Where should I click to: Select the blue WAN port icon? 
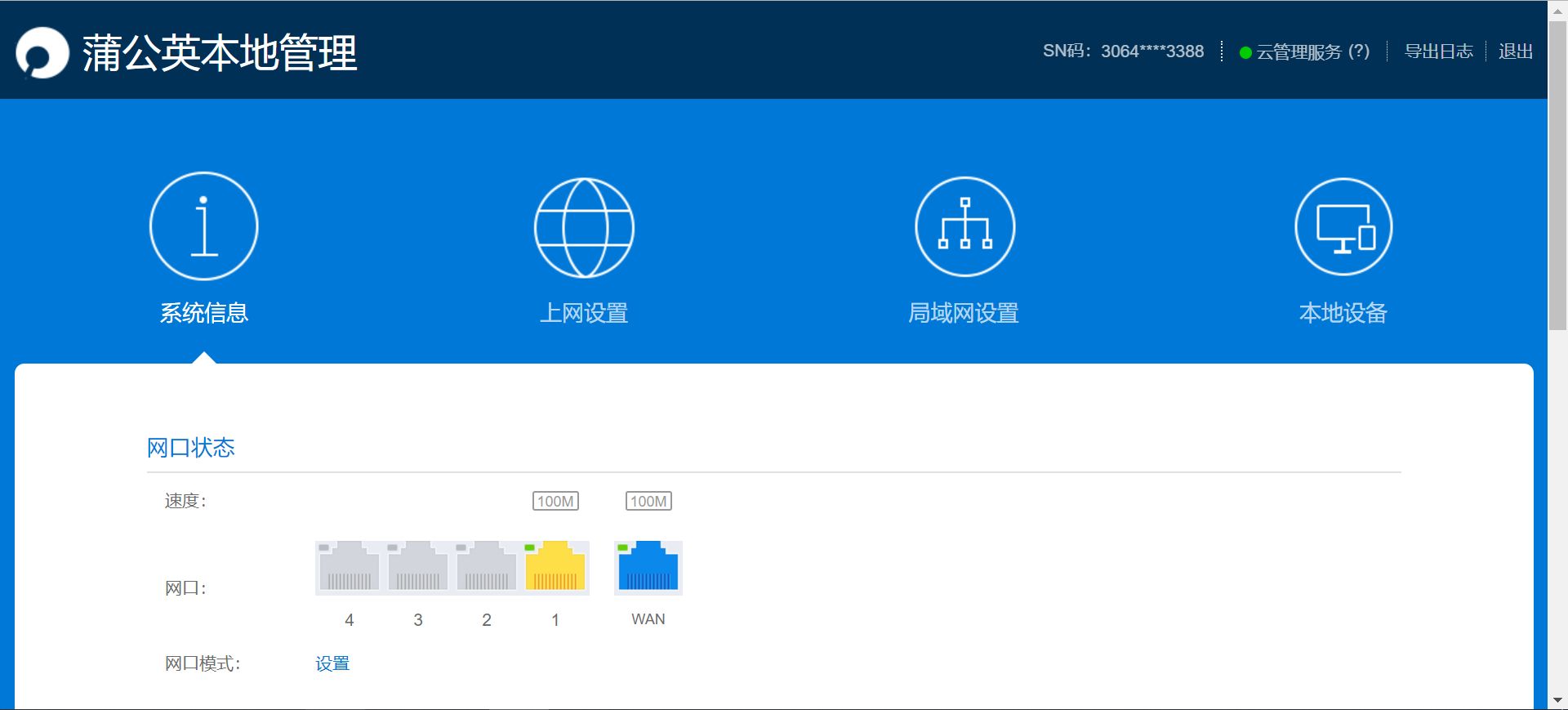click(x=648, y=566)
